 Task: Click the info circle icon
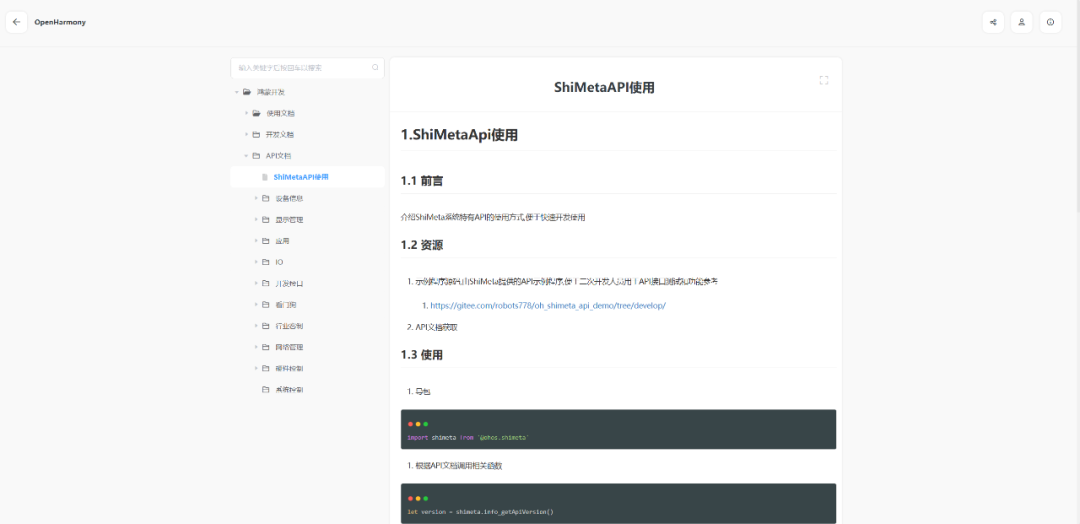tap(1050, 22)
